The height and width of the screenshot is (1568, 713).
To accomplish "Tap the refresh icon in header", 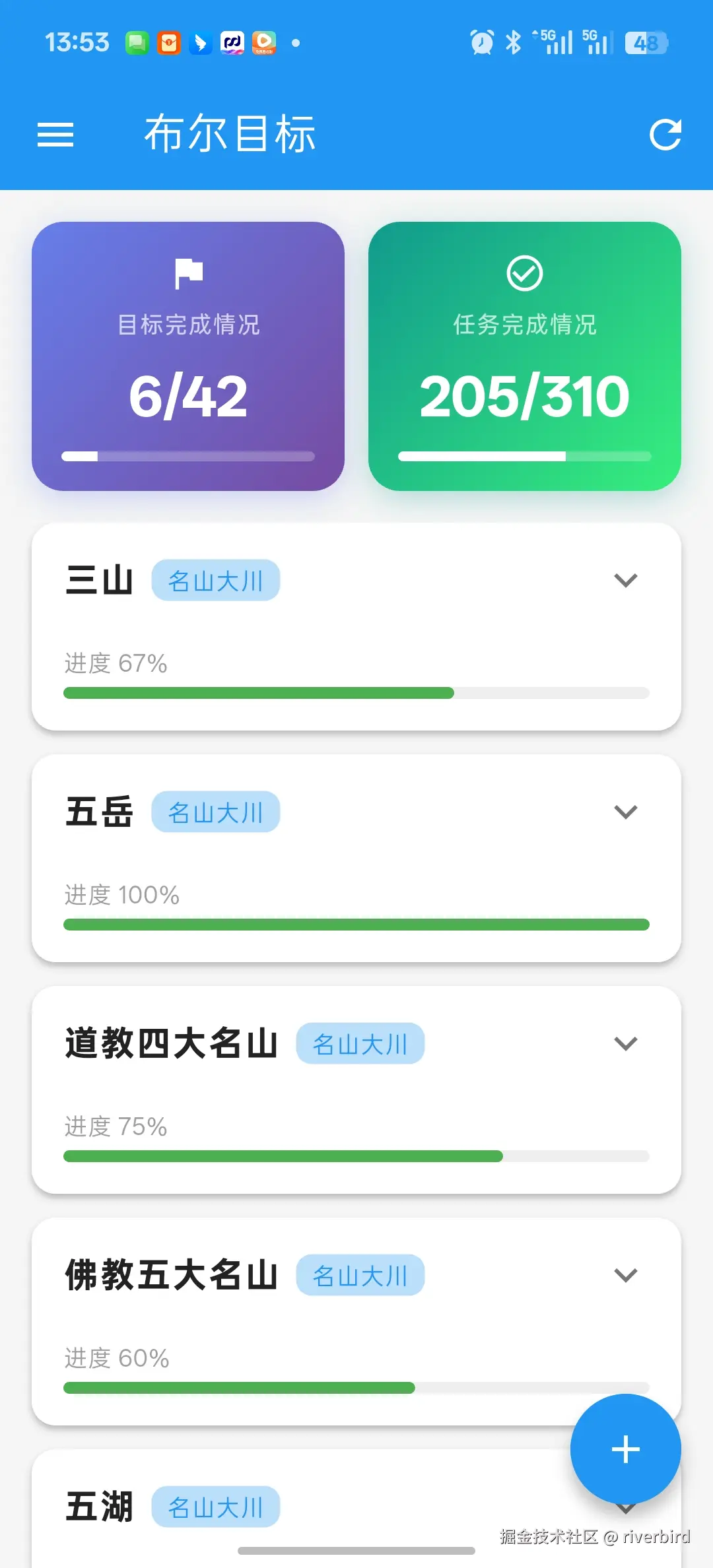I will pos(665,135).
